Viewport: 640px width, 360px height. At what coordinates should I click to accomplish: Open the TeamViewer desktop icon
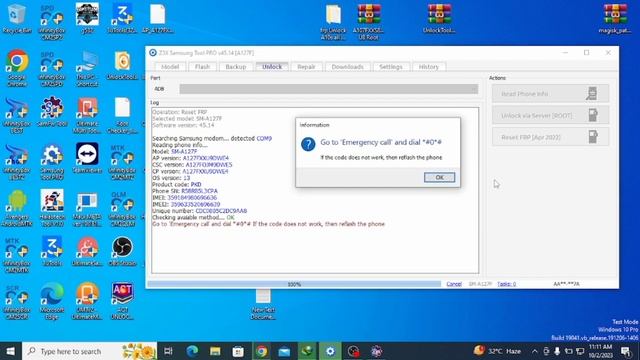[87, 158]
